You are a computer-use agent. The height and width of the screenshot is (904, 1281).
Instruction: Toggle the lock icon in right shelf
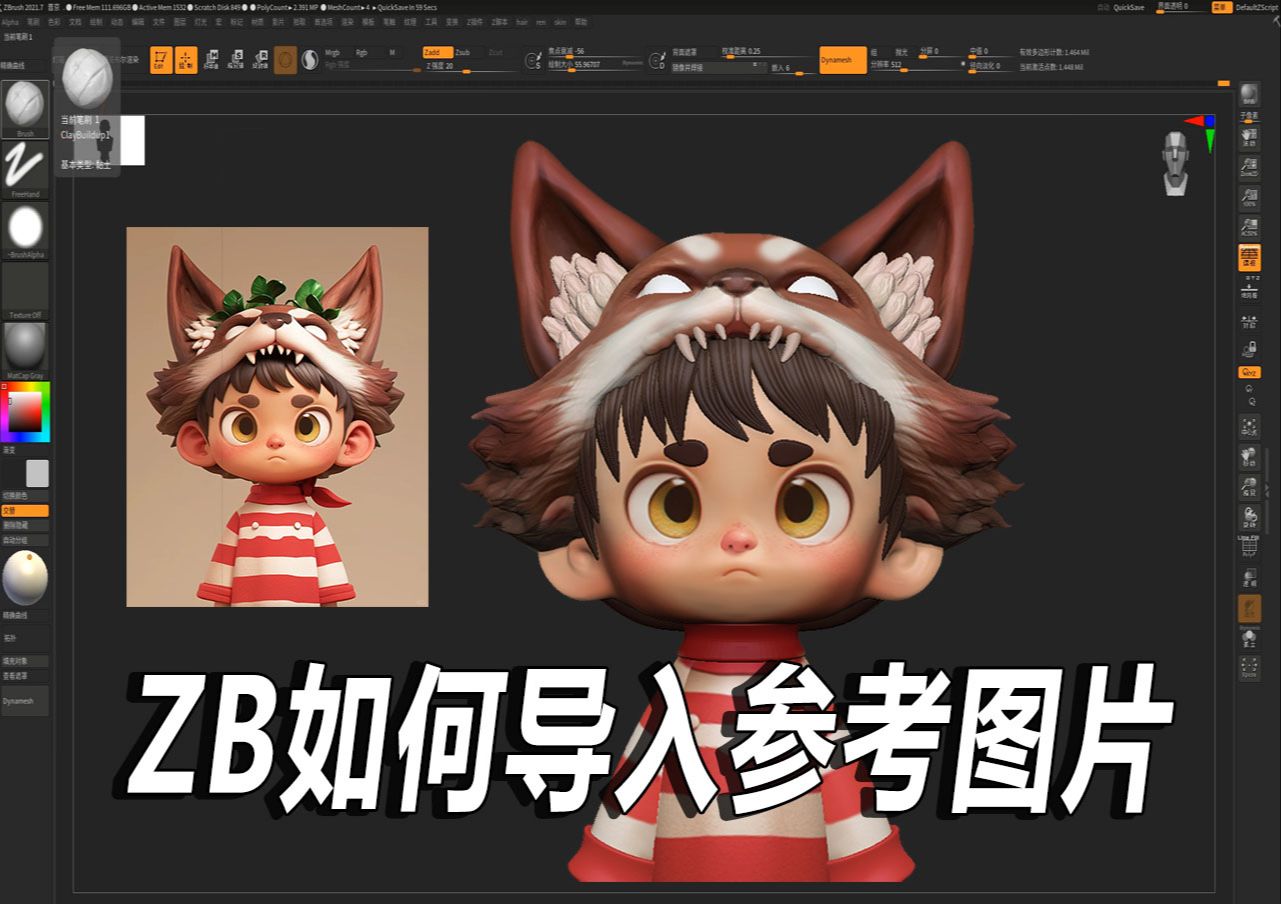point(1249,348)
